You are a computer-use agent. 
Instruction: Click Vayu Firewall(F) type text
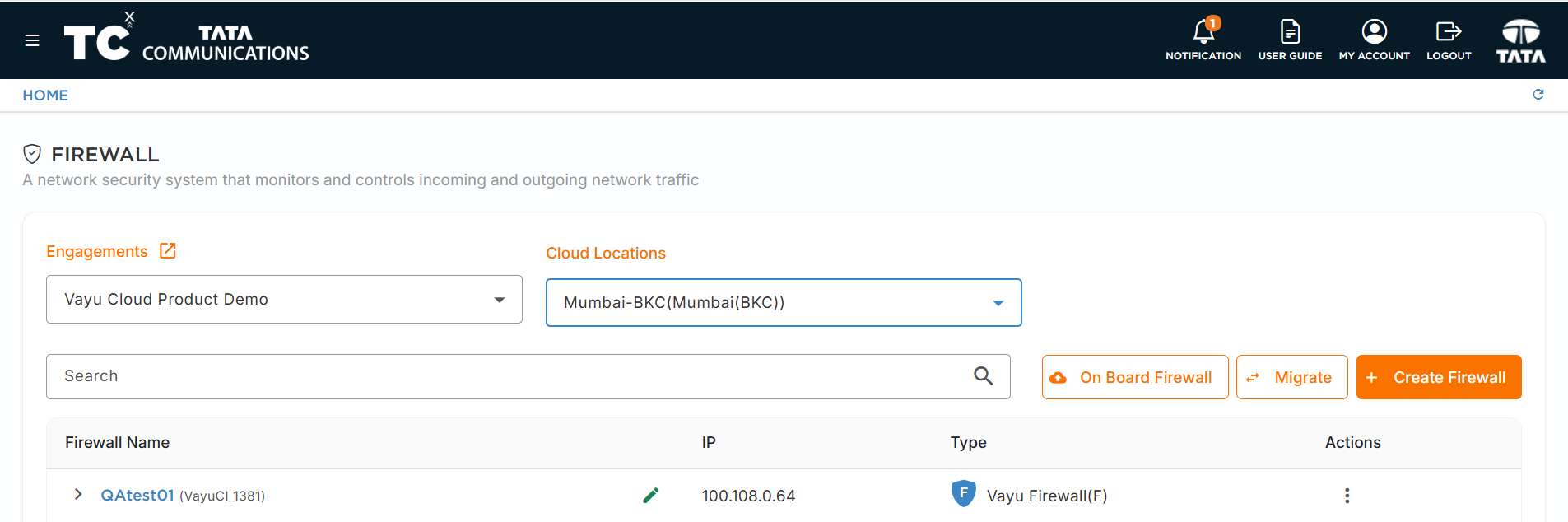1047,496
